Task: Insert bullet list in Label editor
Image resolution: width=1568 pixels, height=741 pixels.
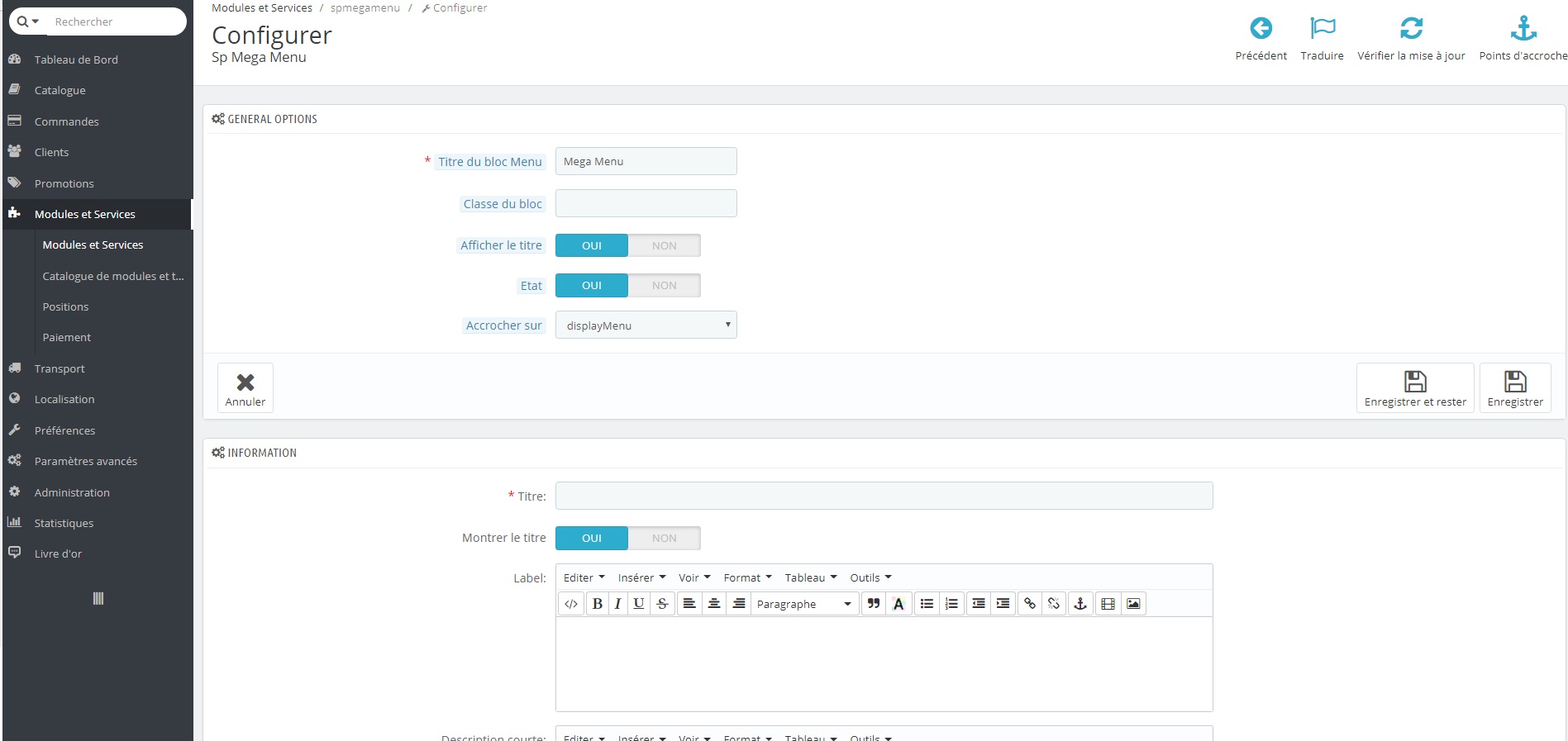Action: [x=927, y=604]
